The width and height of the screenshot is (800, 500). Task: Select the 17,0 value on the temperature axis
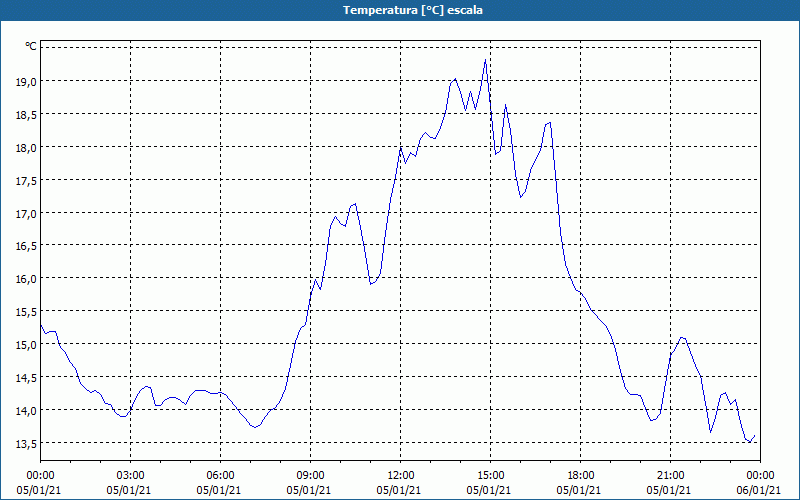tap(26, 213)
